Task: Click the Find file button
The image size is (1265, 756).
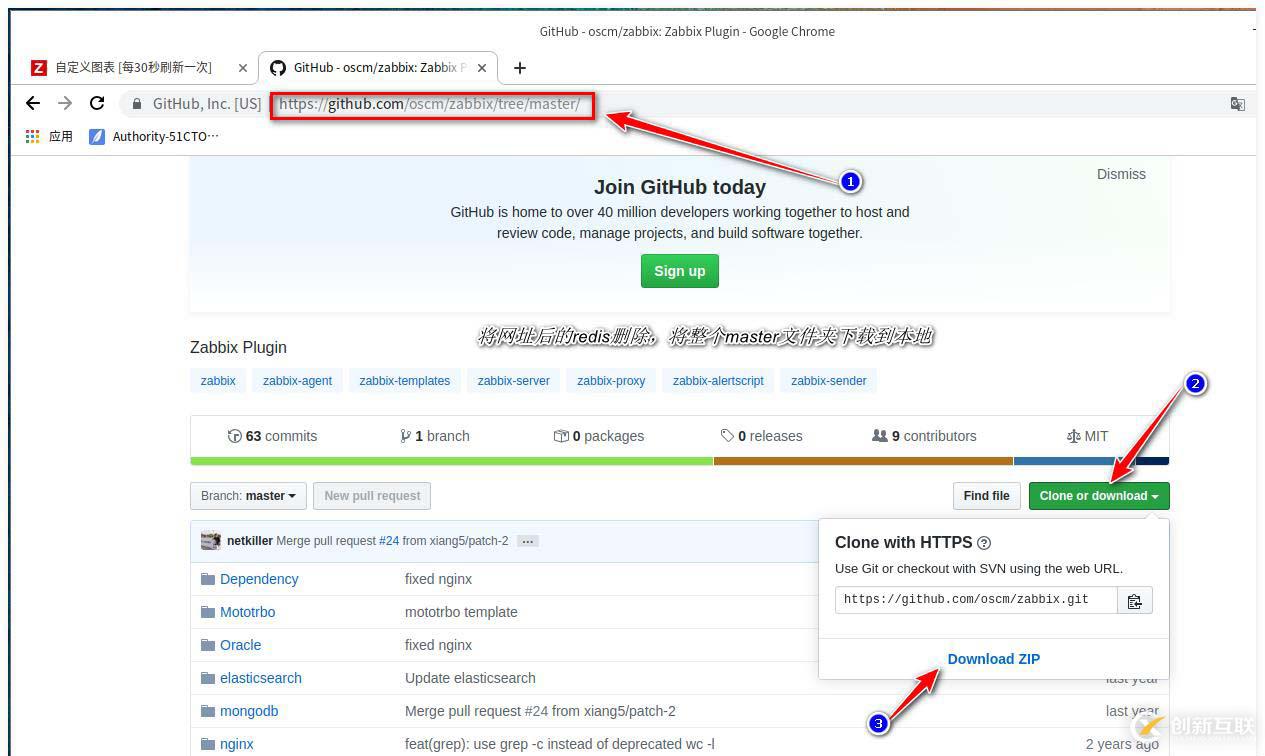Action: point(987,496)
